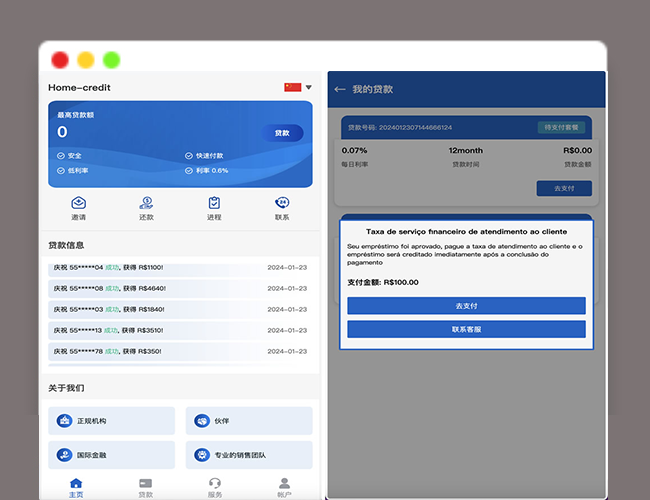Go to the 帐户 account tab
Viewport: 650px width, 500px height.
tap(284, 487)
